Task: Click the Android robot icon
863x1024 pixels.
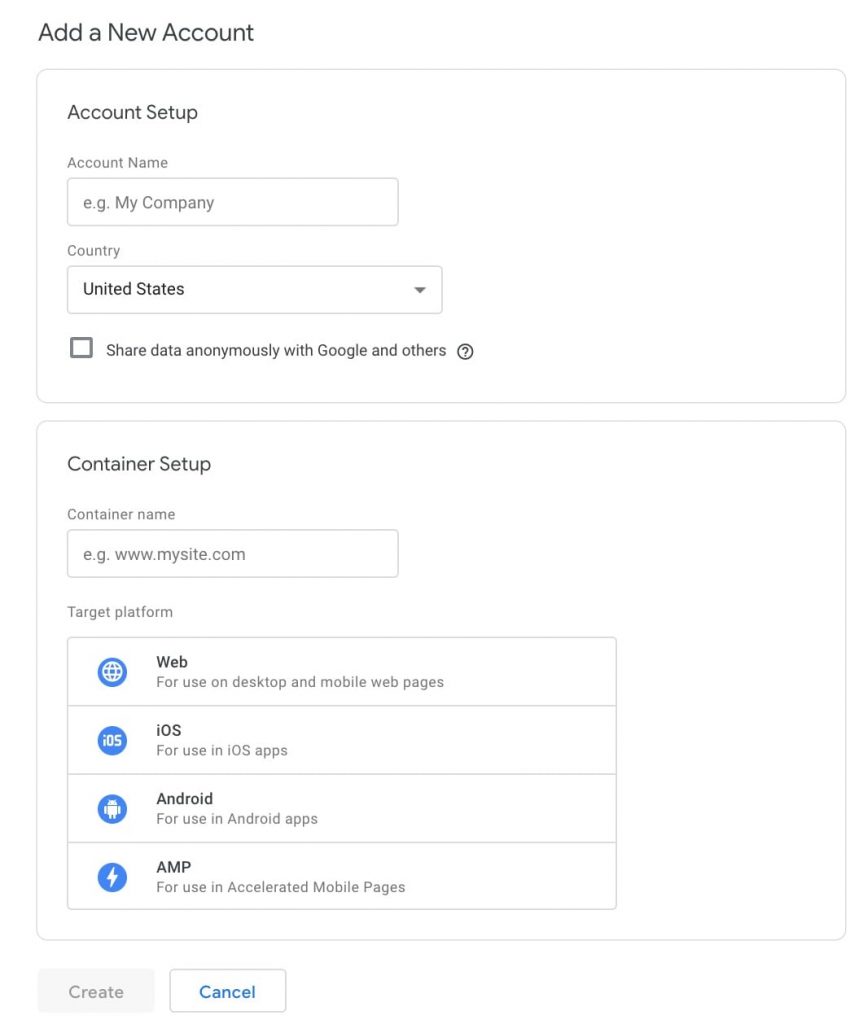Action: (111, 808)
